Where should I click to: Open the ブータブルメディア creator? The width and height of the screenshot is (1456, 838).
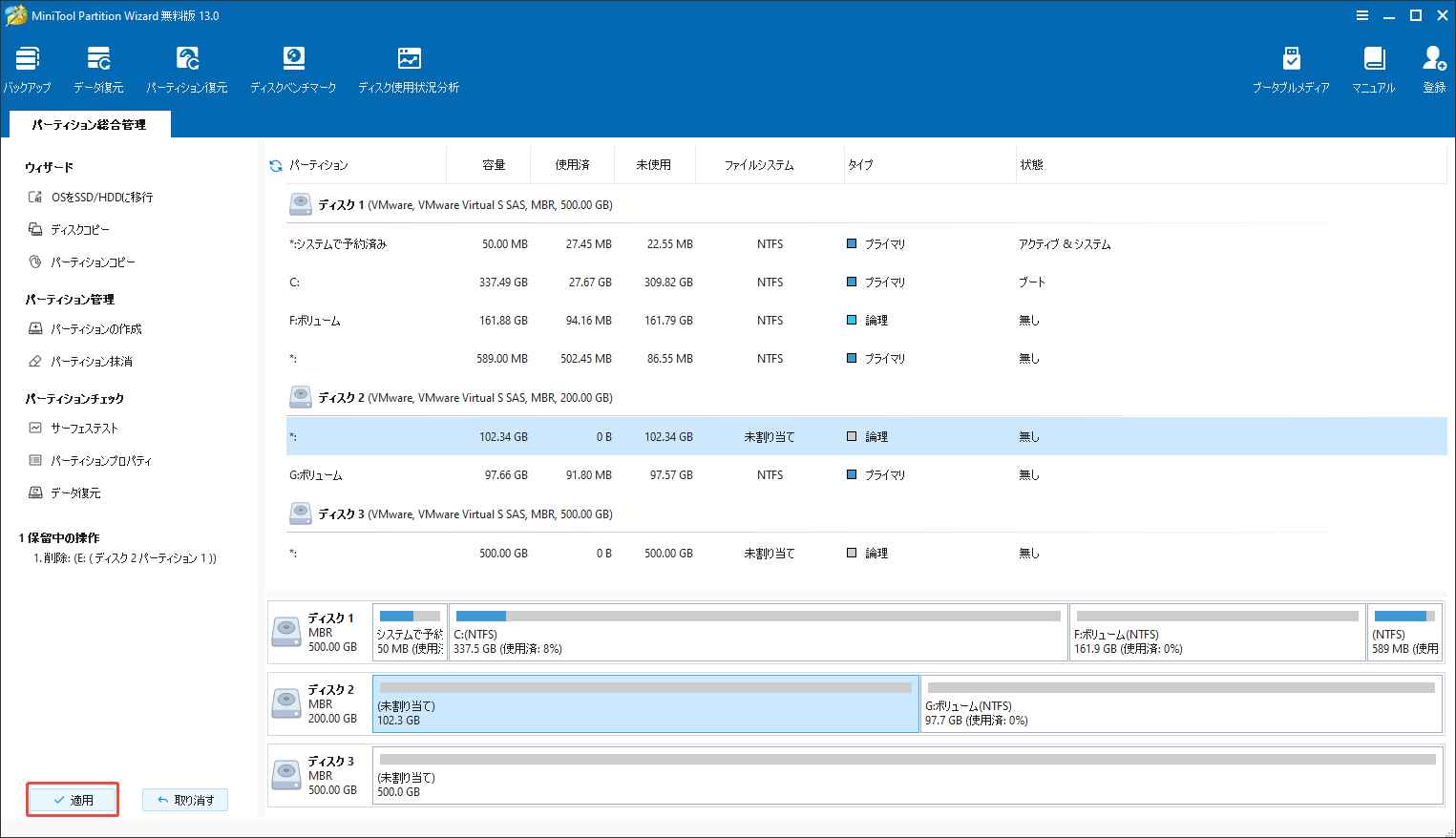pyautogui.click(x=1291, y=67)
